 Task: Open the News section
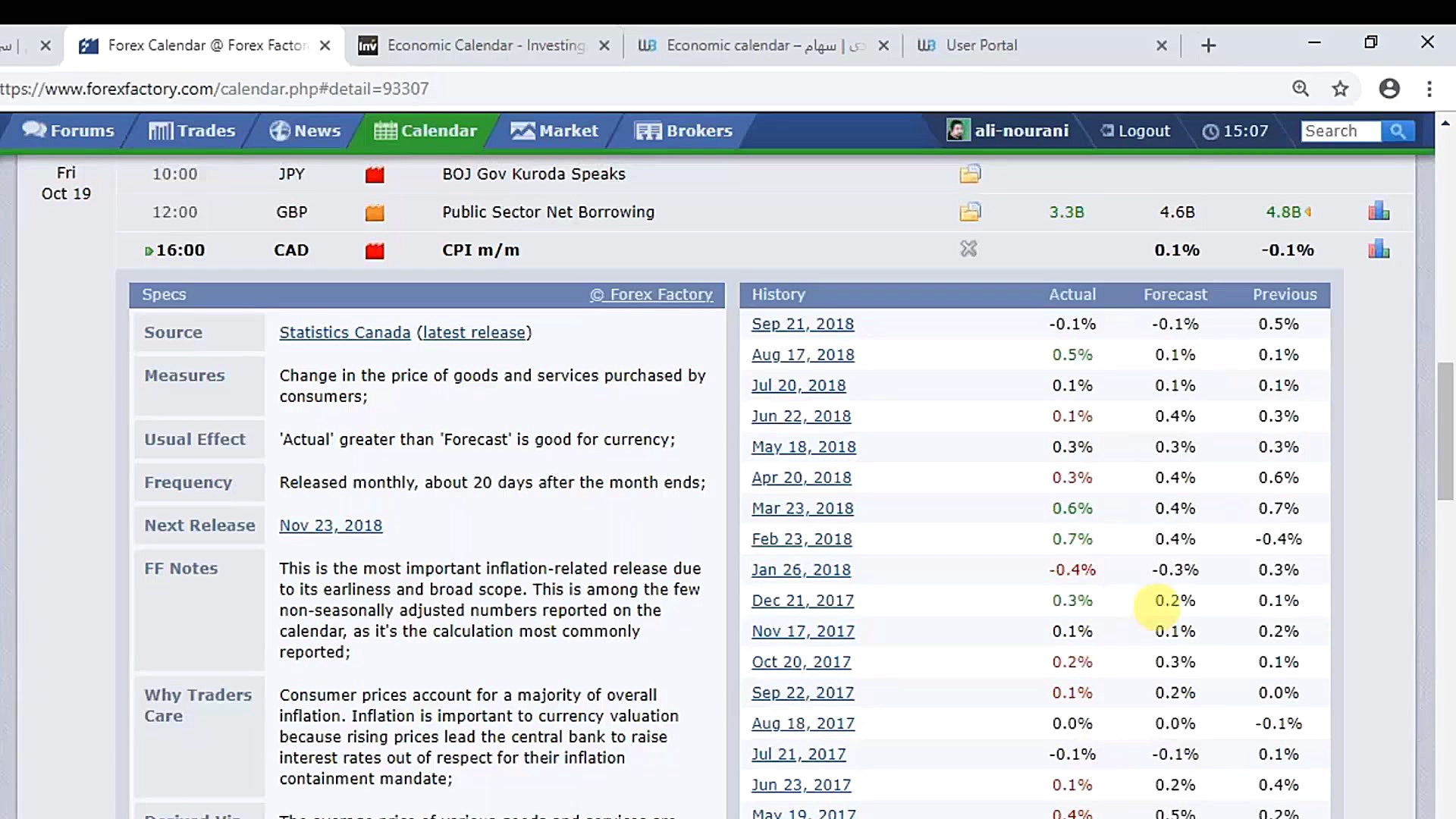[x=305, y=130]
